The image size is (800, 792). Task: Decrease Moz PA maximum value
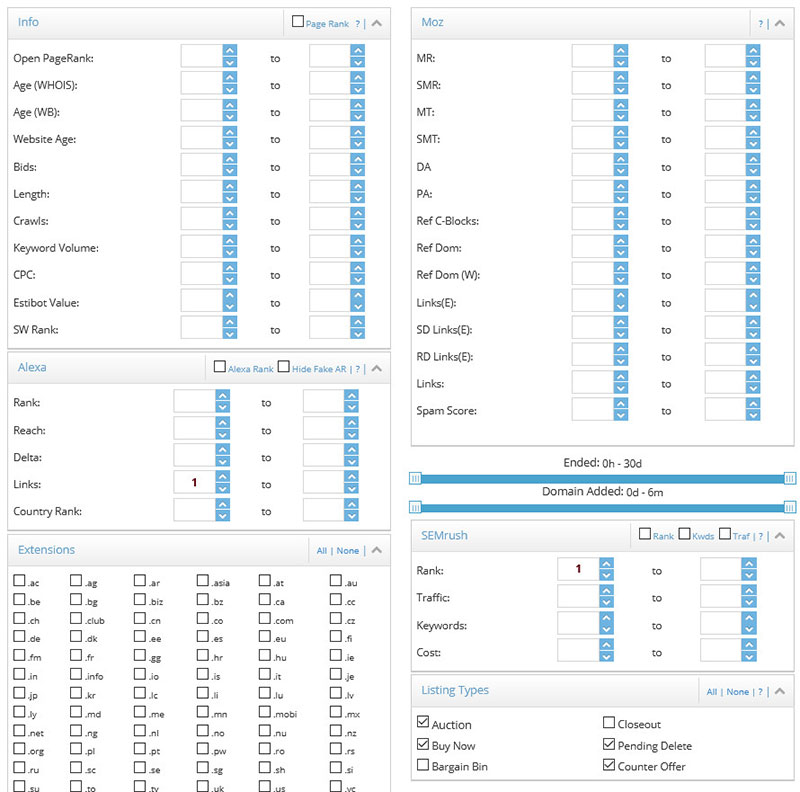[x=753, y=198]
